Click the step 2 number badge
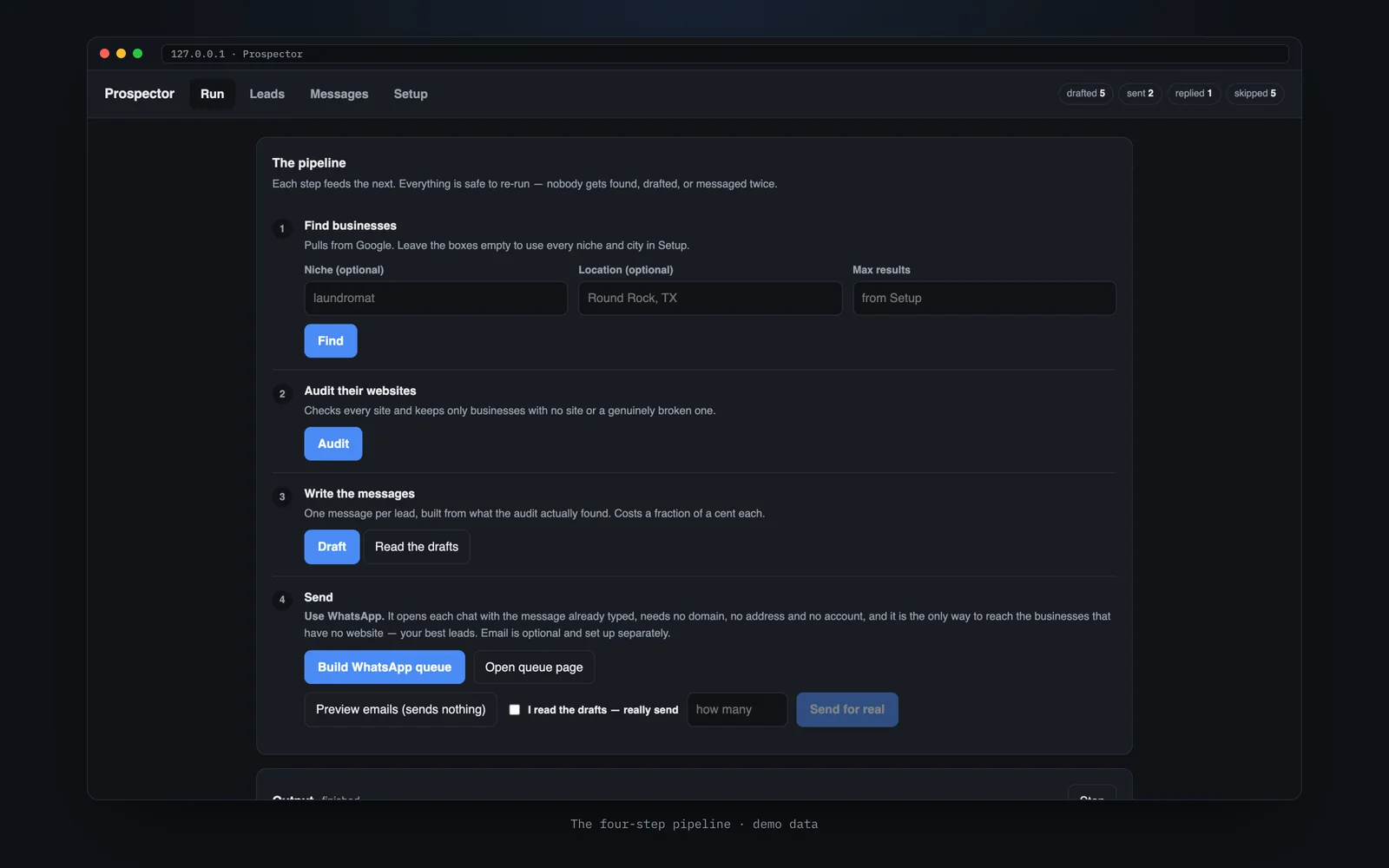The height and width of the screenshot is (868, 1389). pos(282,394)
